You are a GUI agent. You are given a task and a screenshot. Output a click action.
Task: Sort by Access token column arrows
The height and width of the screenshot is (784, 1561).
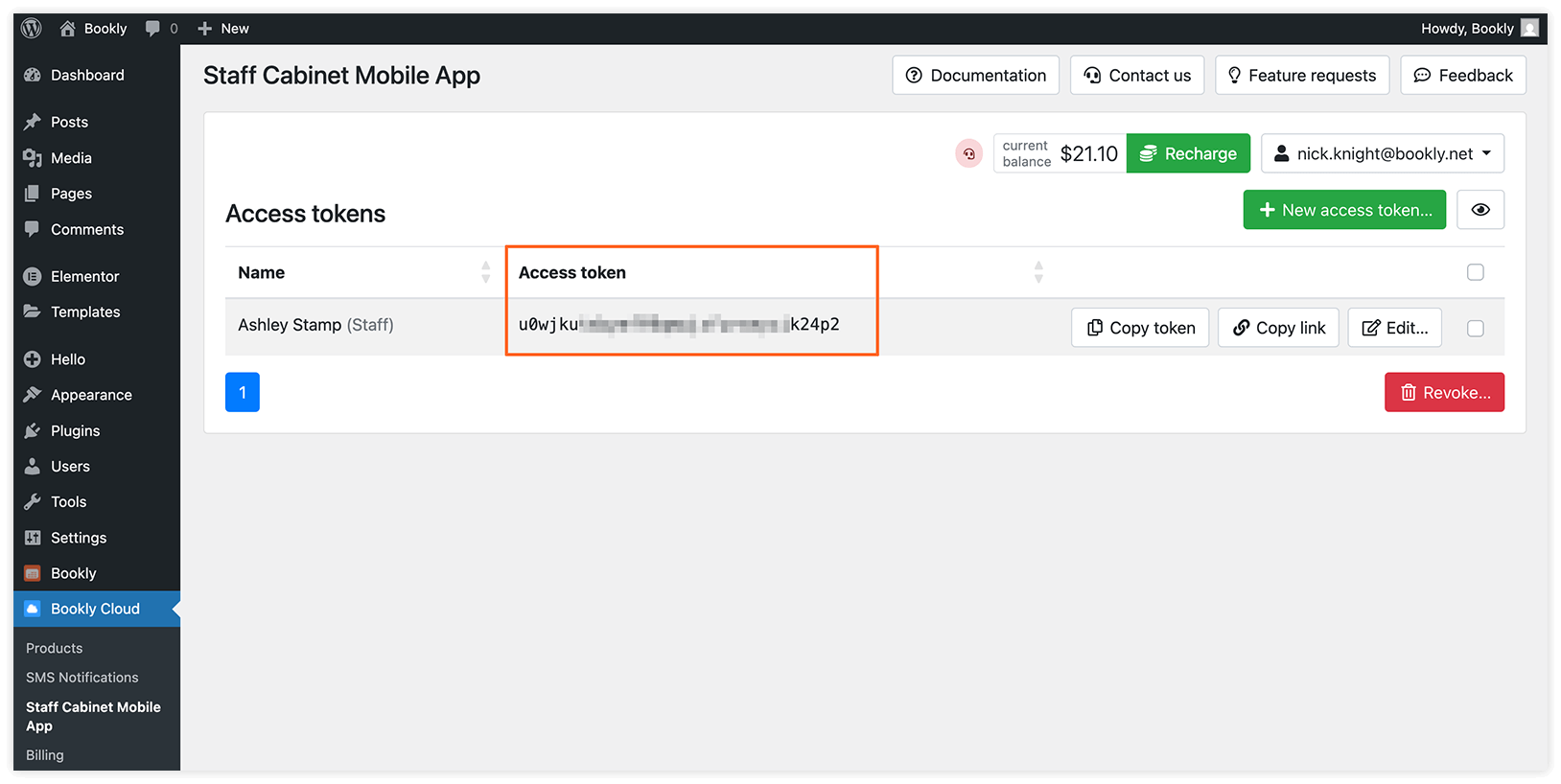(x=1038, y=272)
